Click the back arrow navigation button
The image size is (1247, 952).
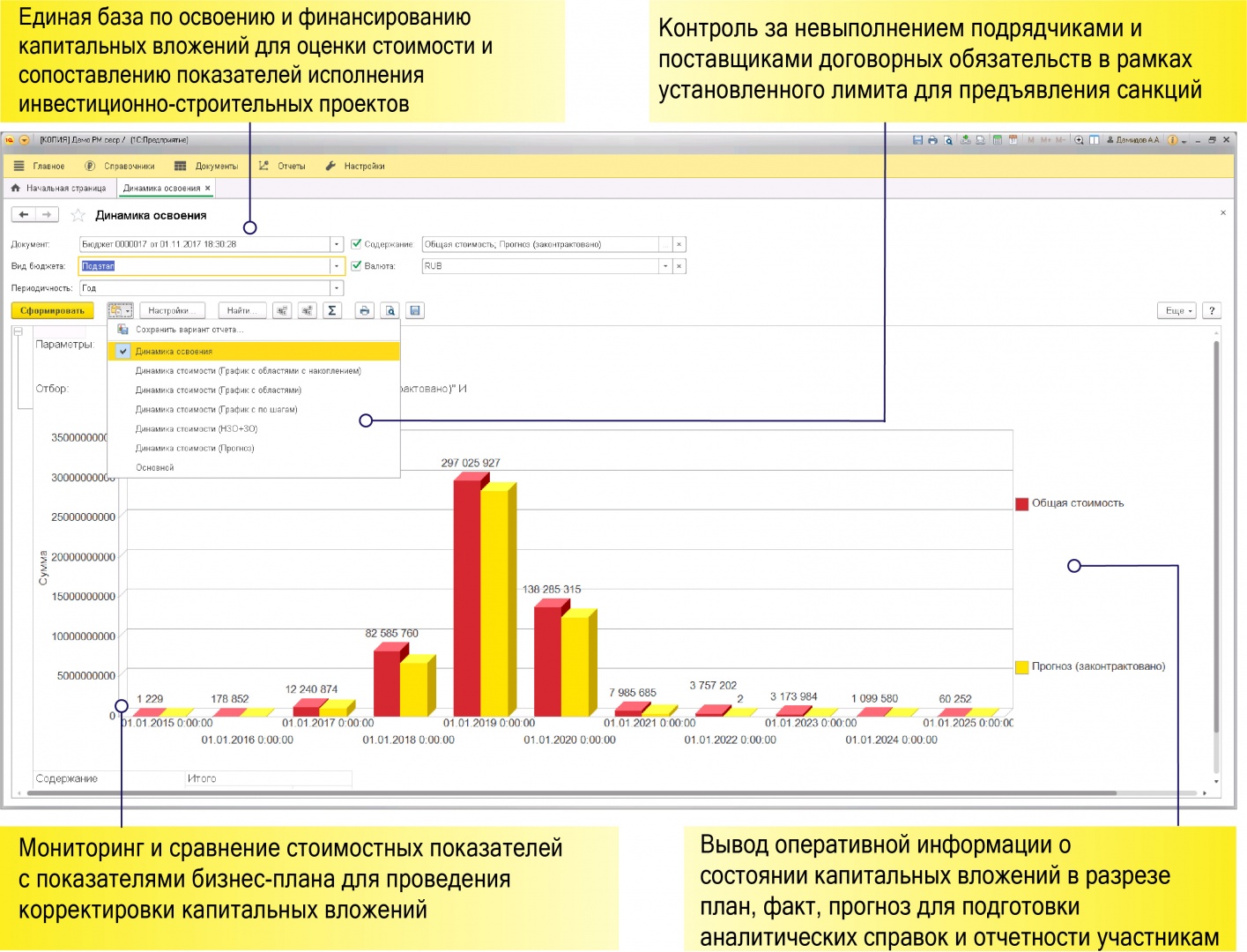coord(24,214)
